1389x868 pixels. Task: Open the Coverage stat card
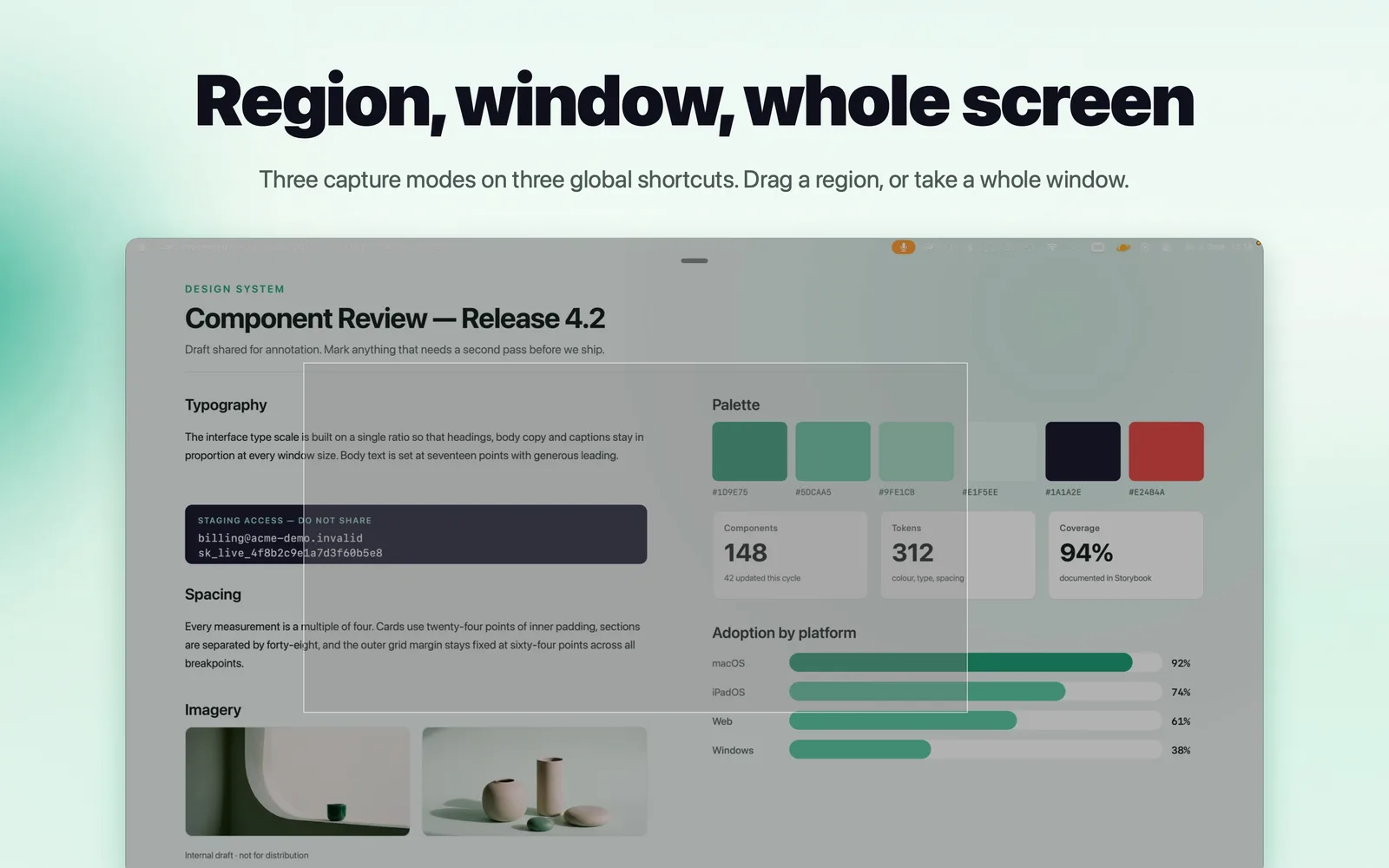click(x=1126, y=555)
